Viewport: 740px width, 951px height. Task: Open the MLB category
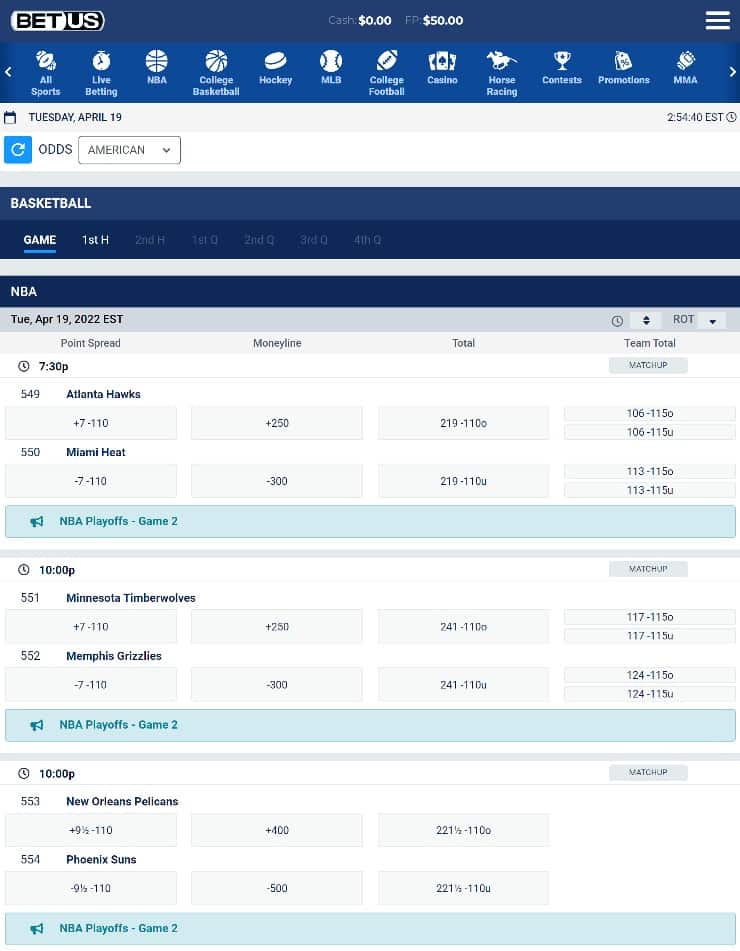(331, 67)
